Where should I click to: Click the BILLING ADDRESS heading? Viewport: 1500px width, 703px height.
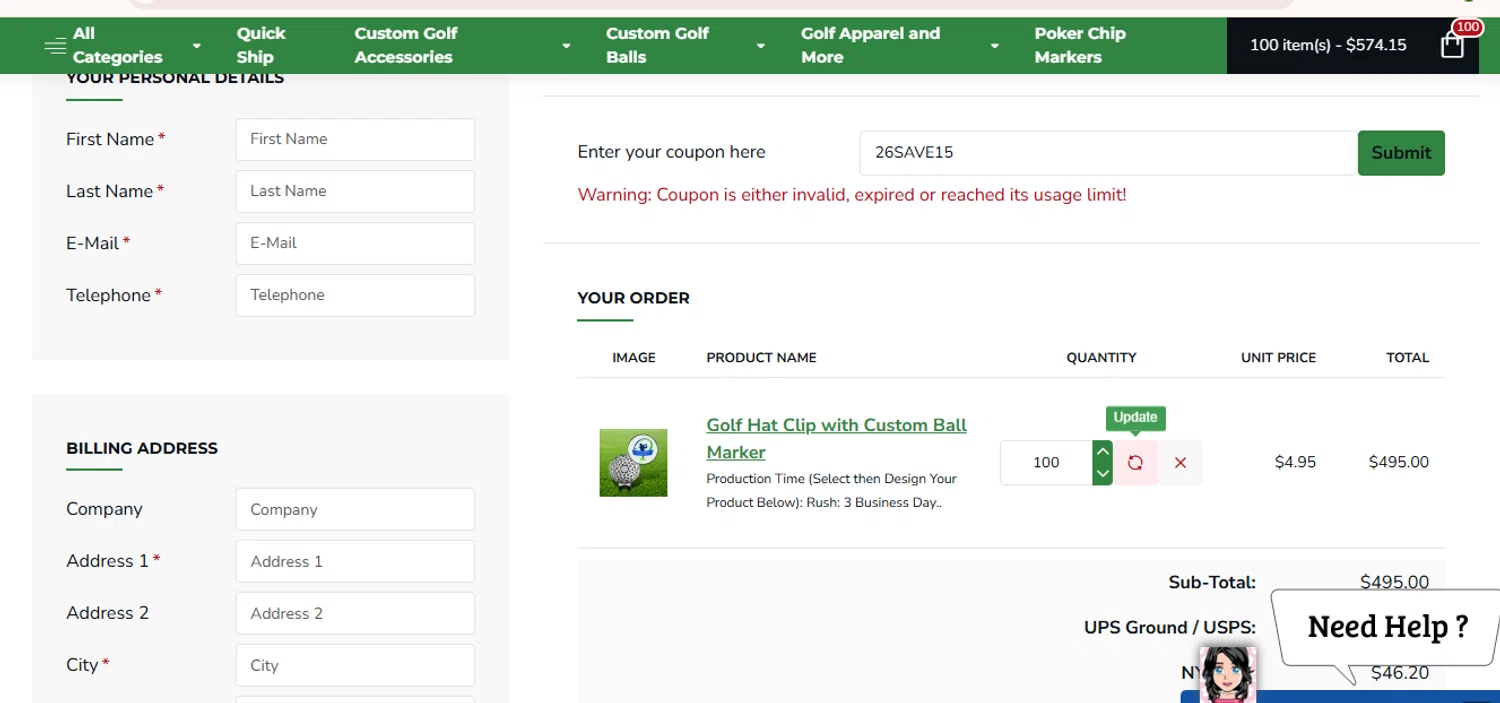click(142, 448)
